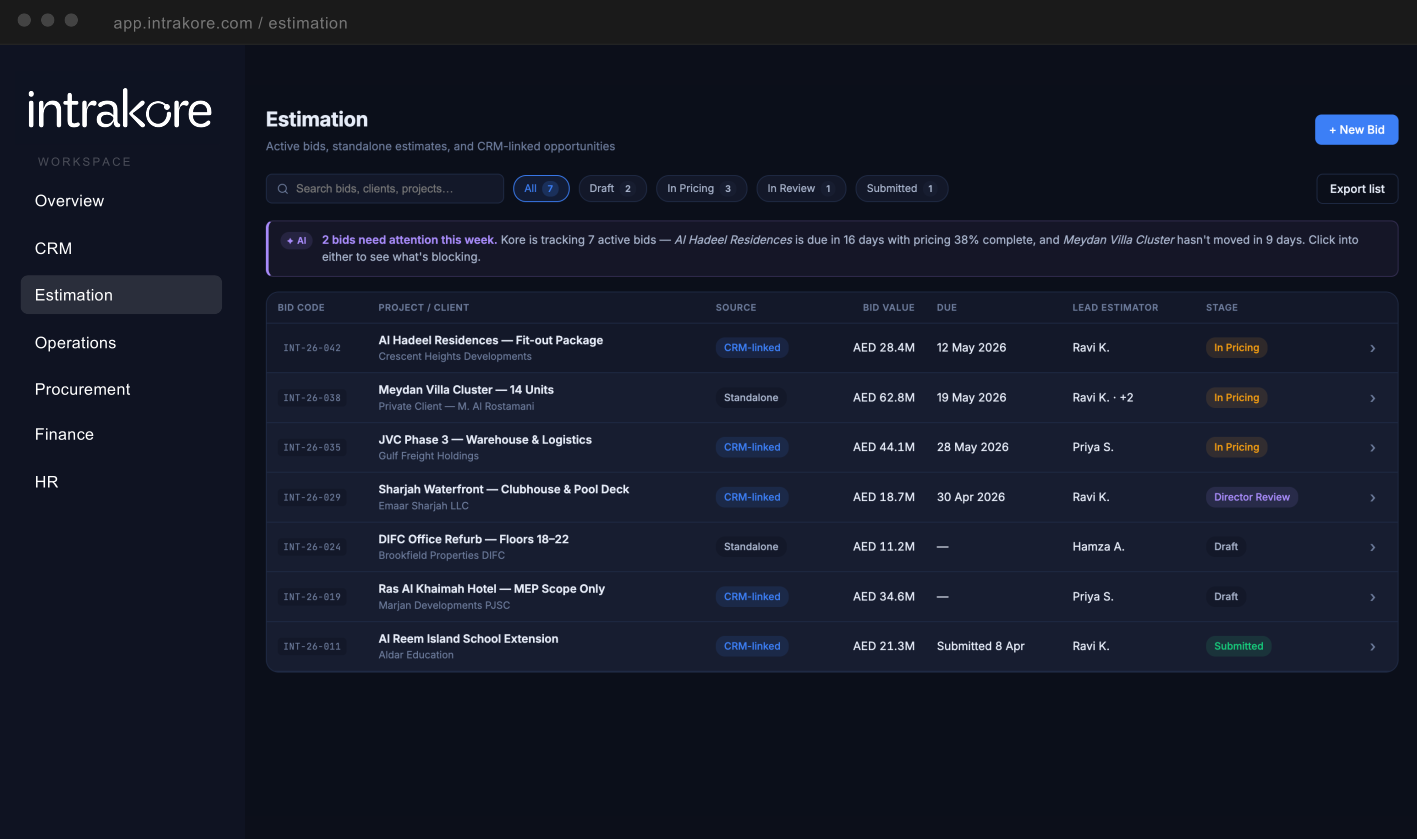
Task: Click Draft stage in Ras Al Khaimah row
Action: [1226, 597]
